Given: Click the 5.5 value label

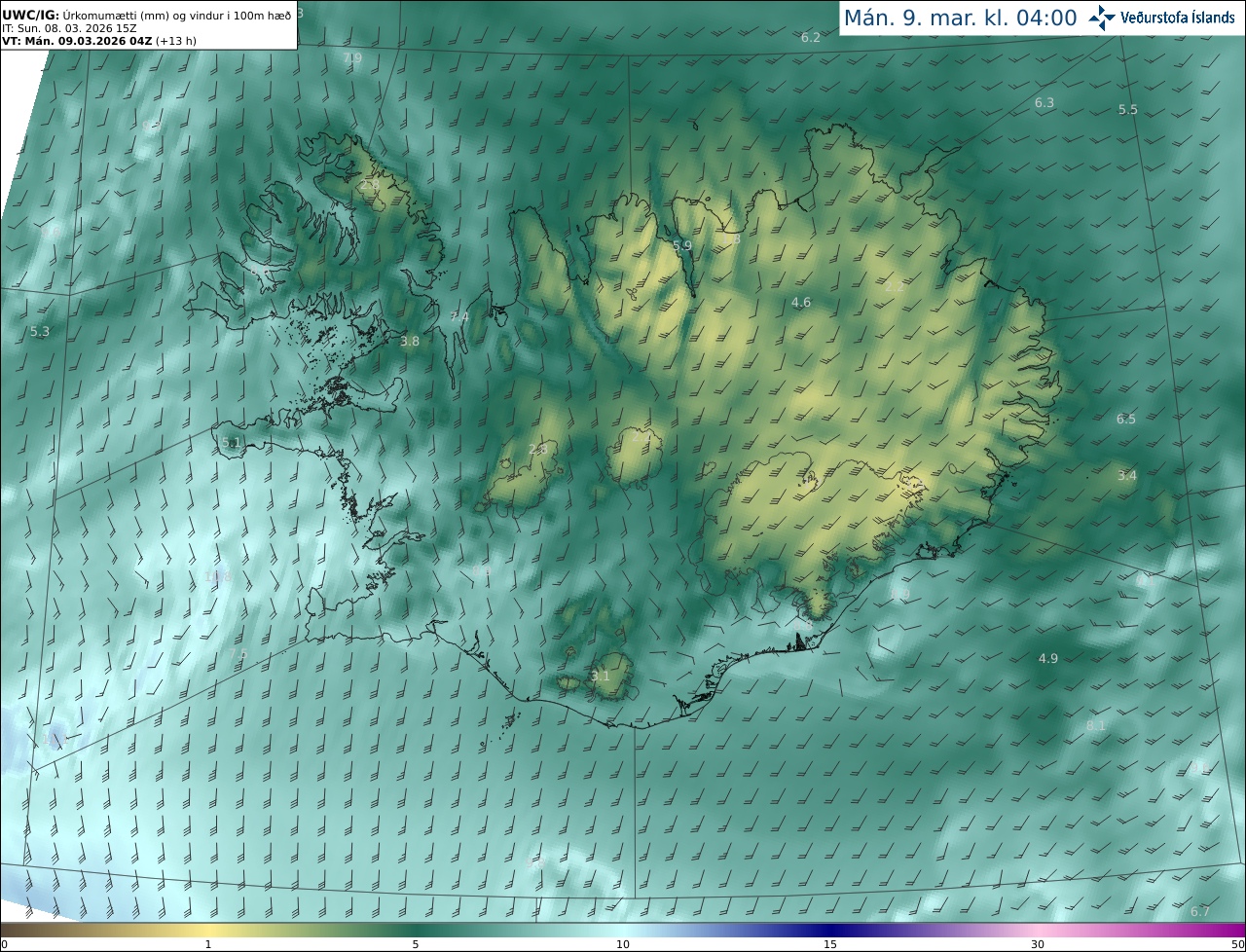Looking at the screenshot, I should click(1128, 110).
